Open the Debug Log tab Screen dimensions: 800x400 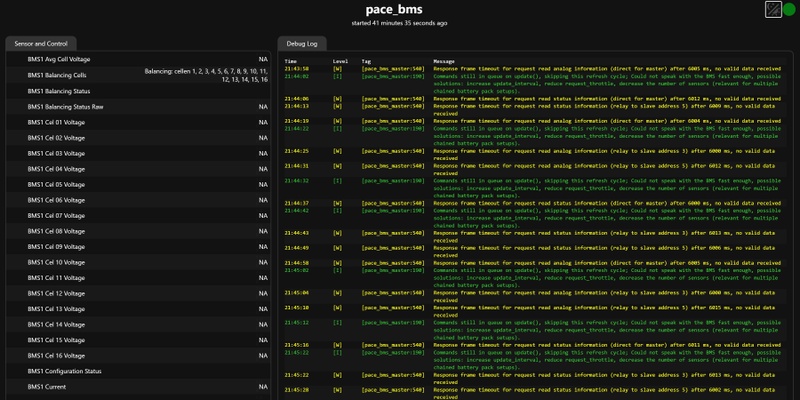[302, 44]
